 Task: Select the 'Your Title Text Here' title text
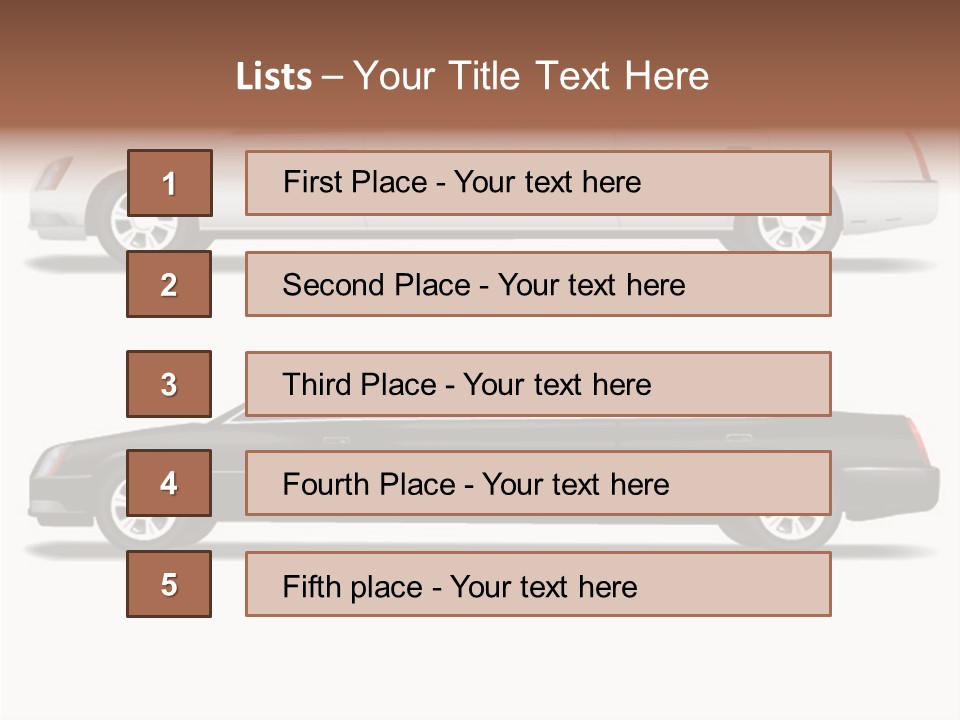(x=531, y=77)
